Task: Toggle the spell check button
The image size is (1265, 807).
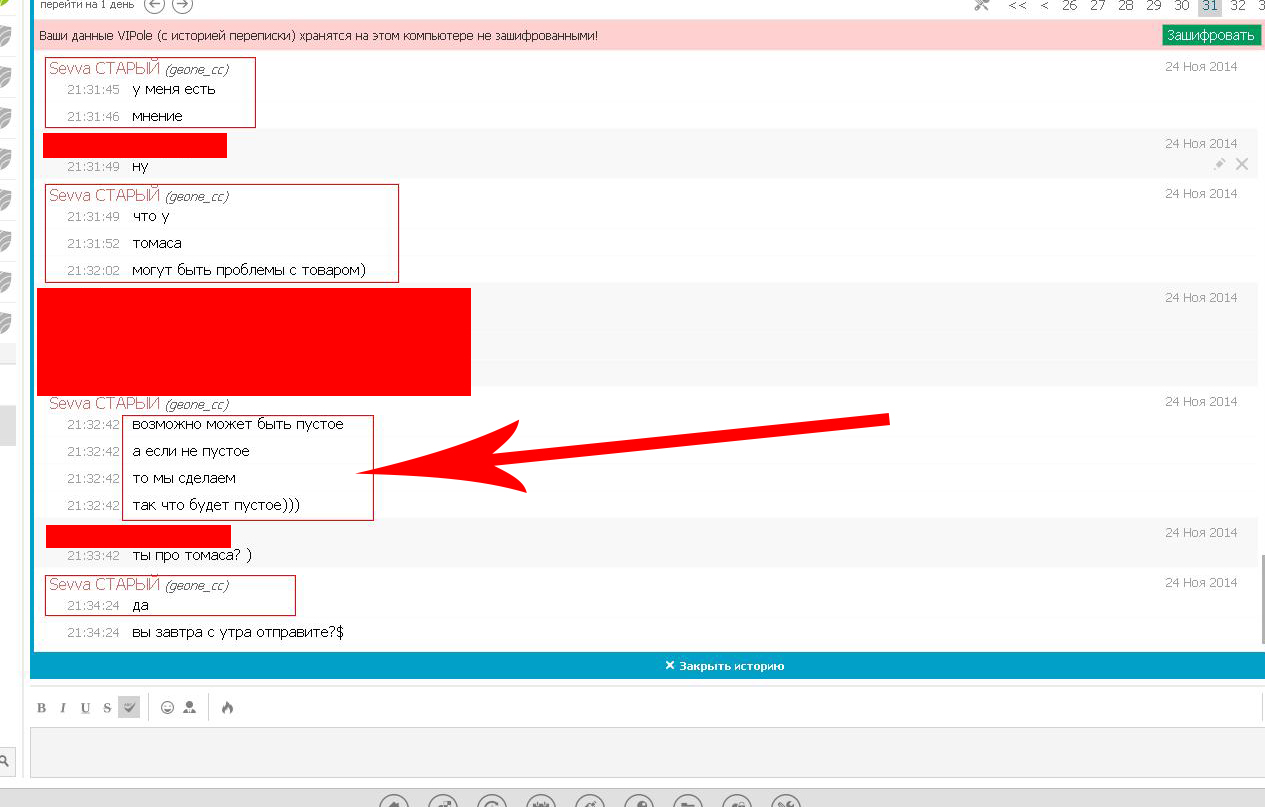Action: point(128,707)
